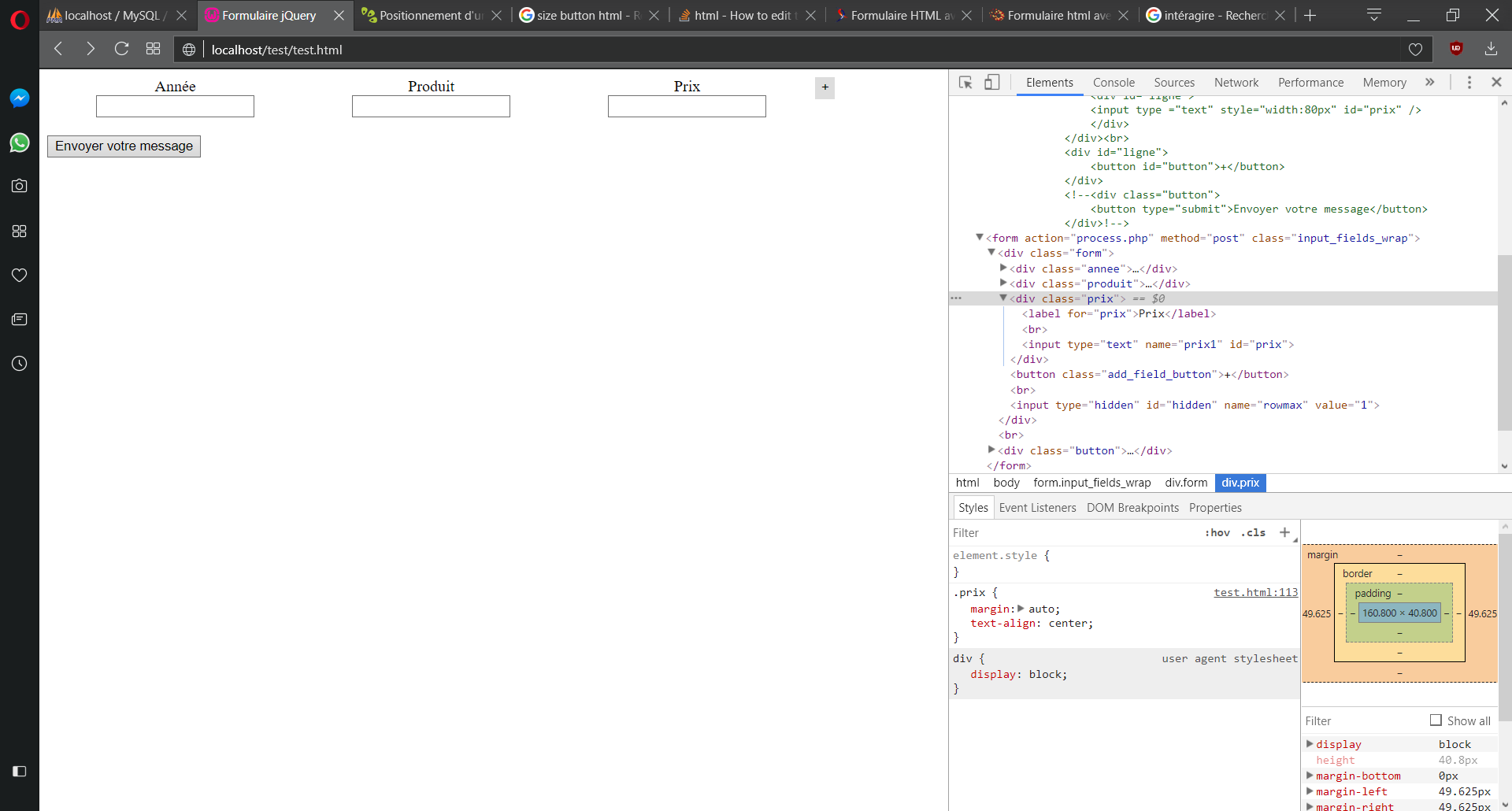
Task: Open Opera's downloads panel
Action: (x=1490, y=49)
